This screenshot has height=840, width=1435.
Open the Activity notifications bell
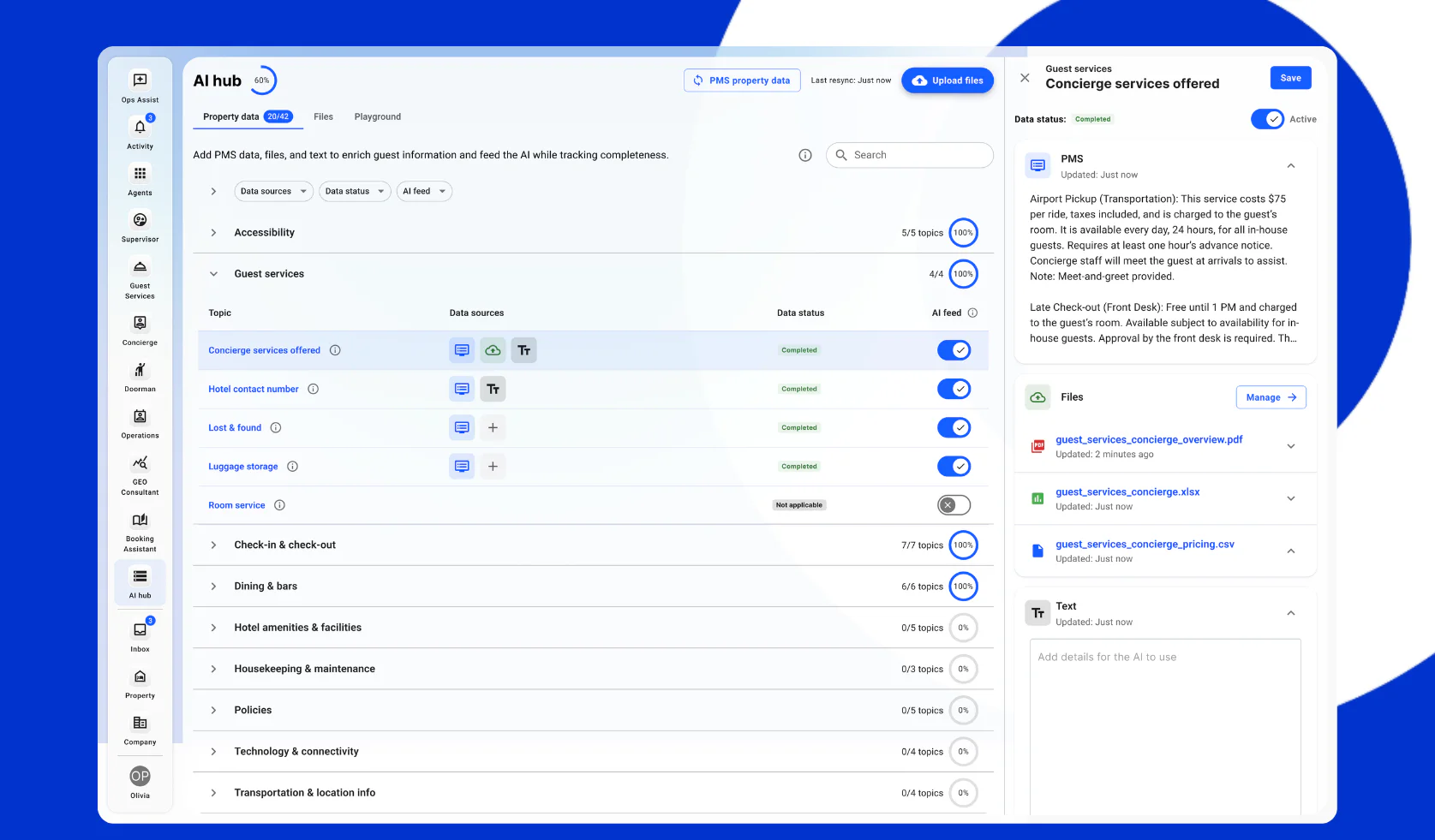(140, 127)
